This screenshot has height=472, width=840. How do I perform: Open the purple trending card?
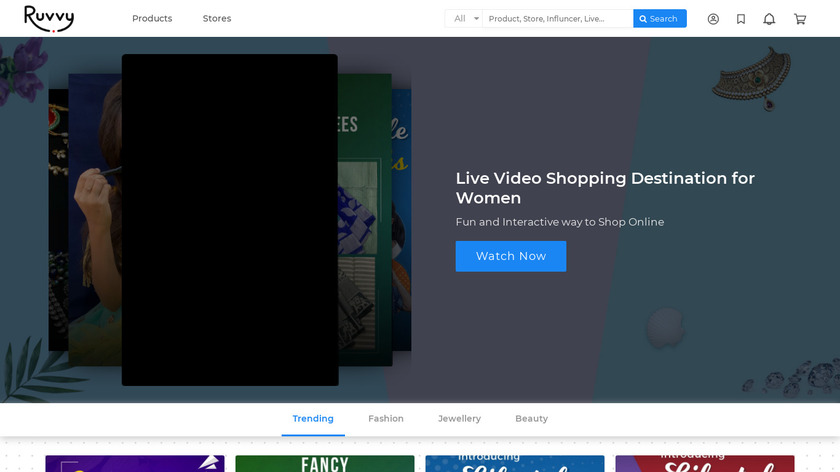click(x=134, y=464)
